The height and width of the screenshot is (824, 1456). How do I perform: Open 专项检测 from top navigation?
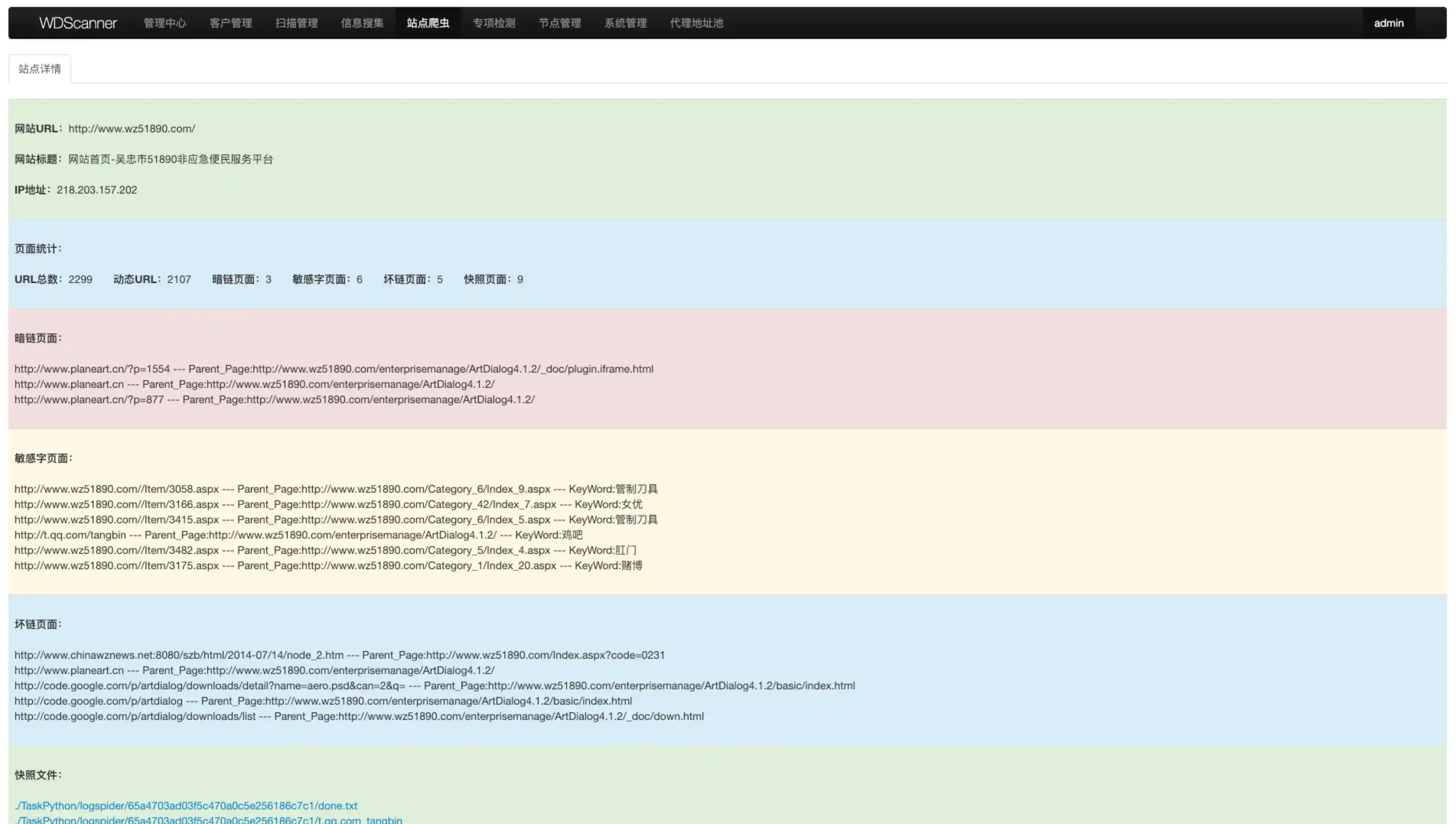(494, 23)
